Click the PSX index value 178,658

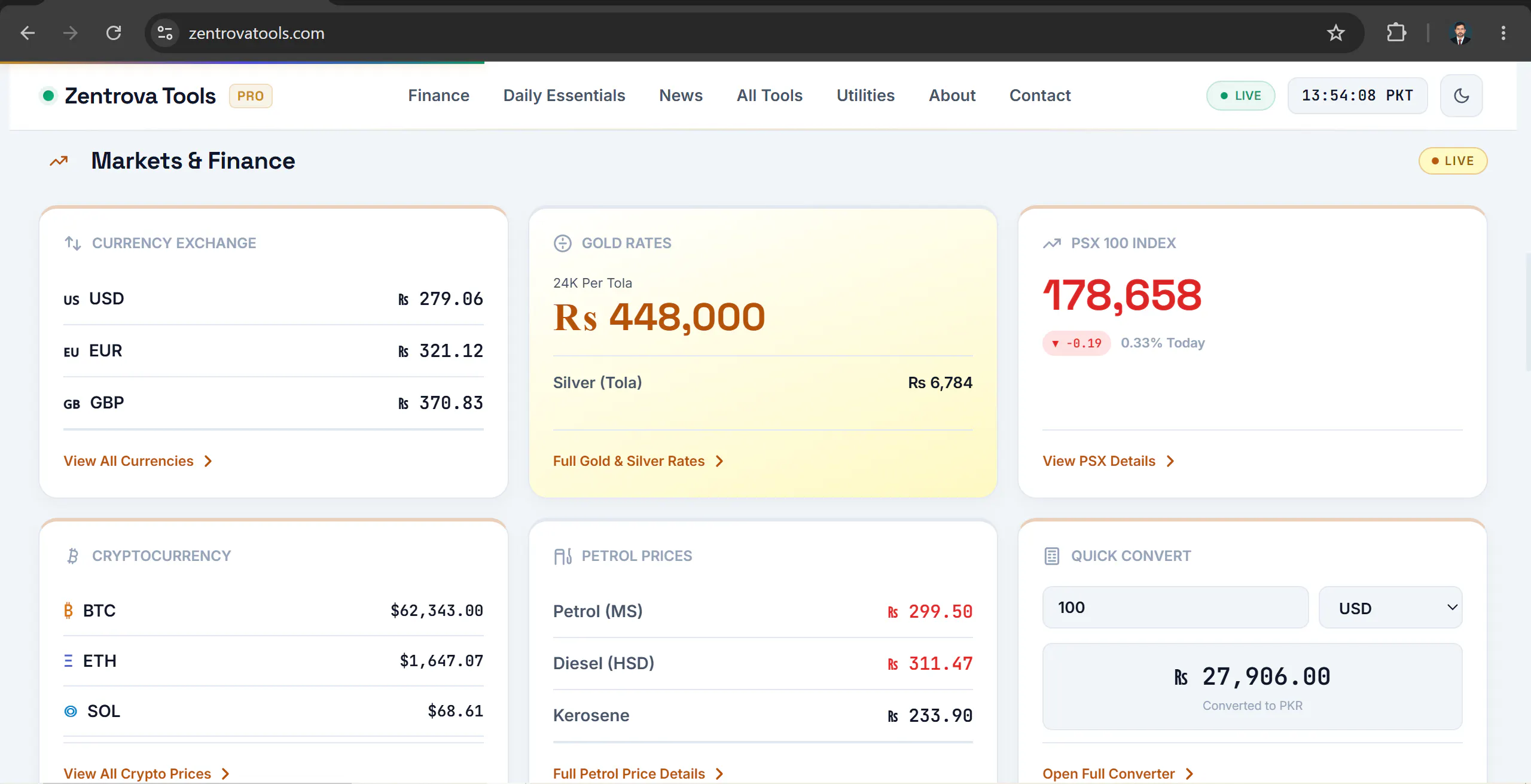(x=1122, y=295)
